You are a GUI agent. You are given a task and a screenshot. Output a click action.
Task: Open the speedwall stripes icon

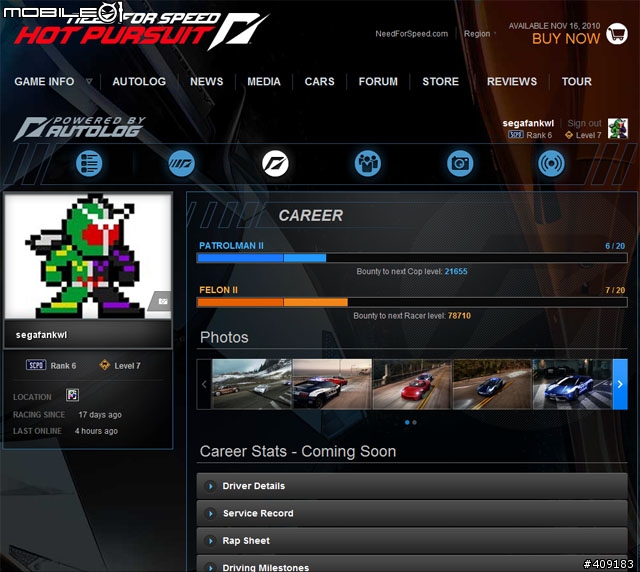[x=182, y=163]
